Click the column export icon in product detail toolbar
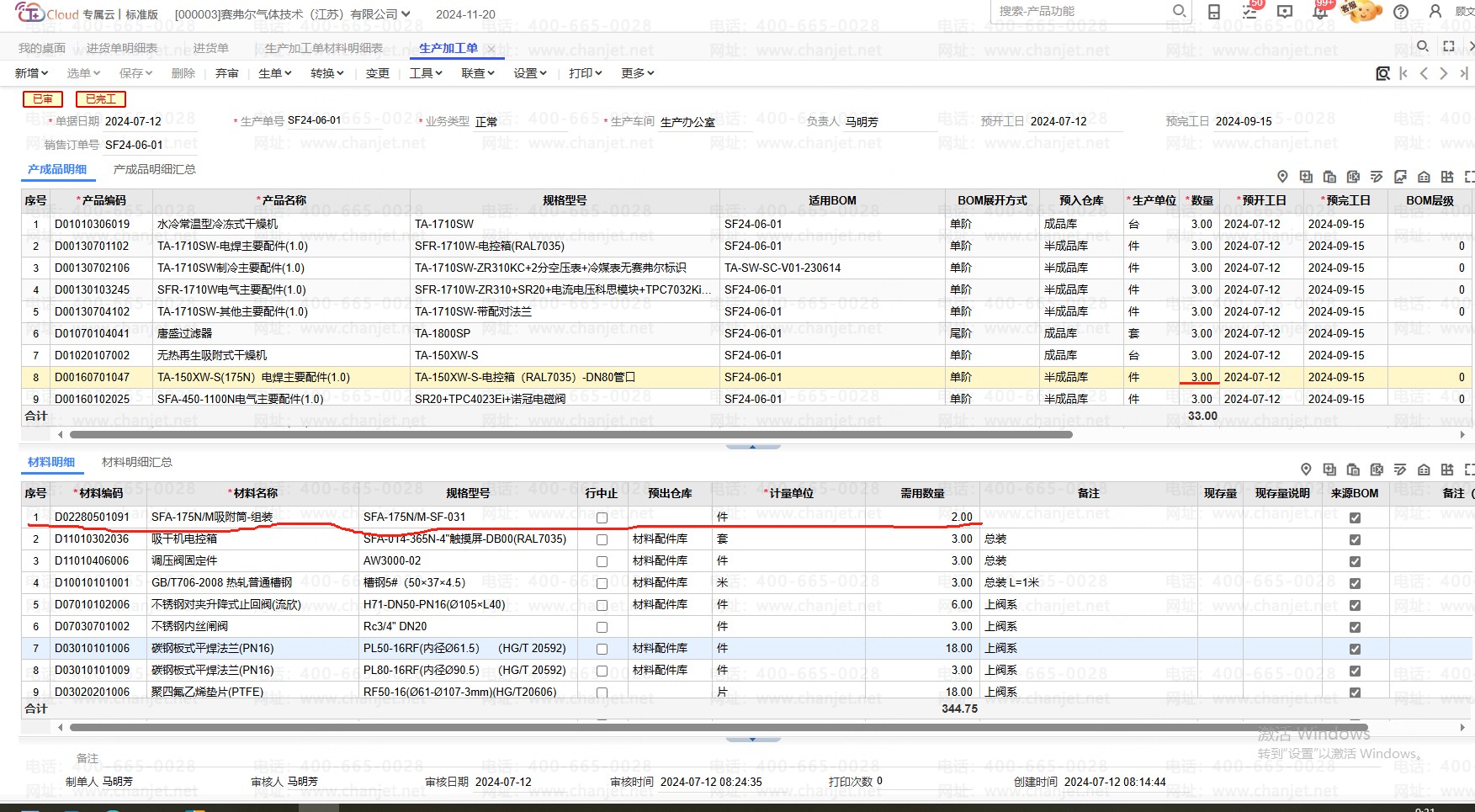This screenshot has width=1475, height=812. (1447, 177)
